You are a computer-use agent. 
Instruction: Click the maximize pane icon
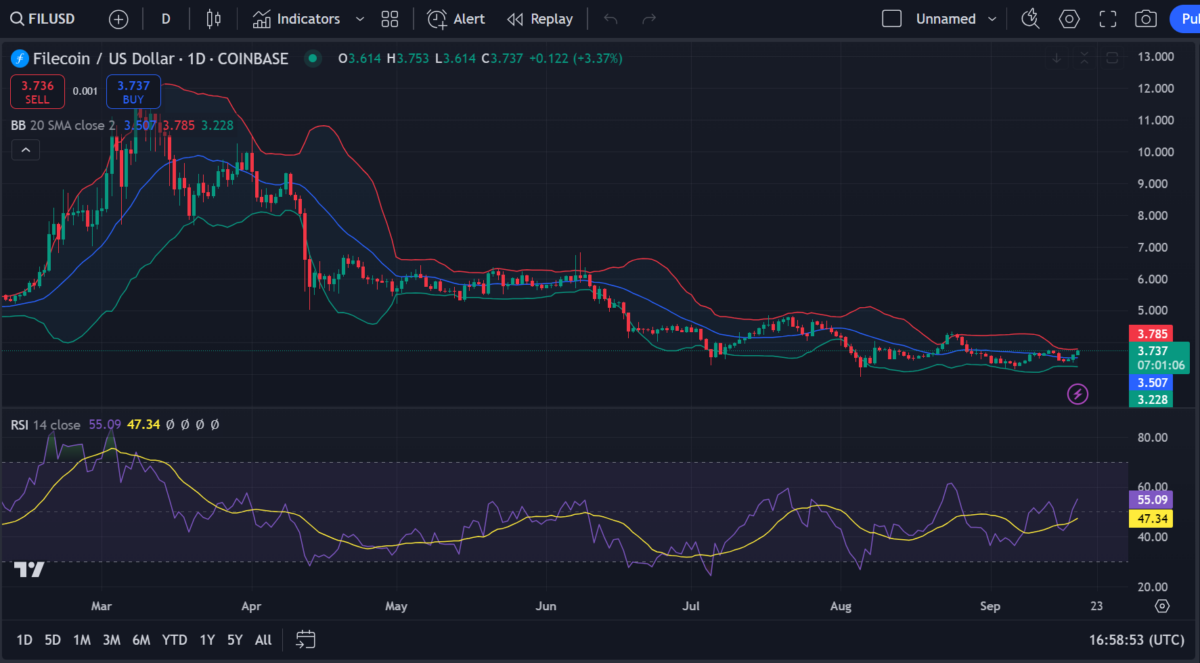[1112, 58]
